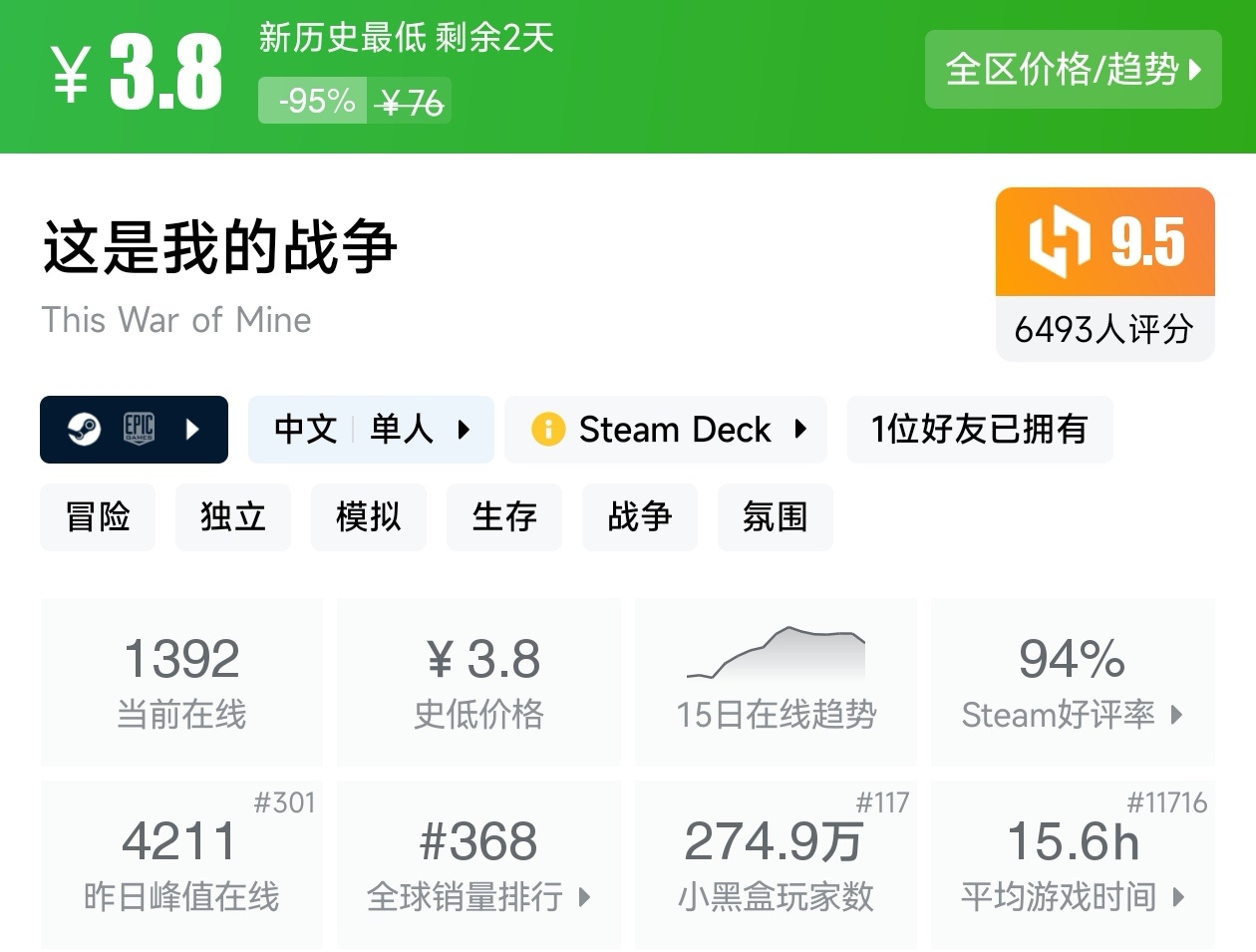Expand the 中文 单人 language details arrow
1256x952 pixels.
click(x=464, y=430)
